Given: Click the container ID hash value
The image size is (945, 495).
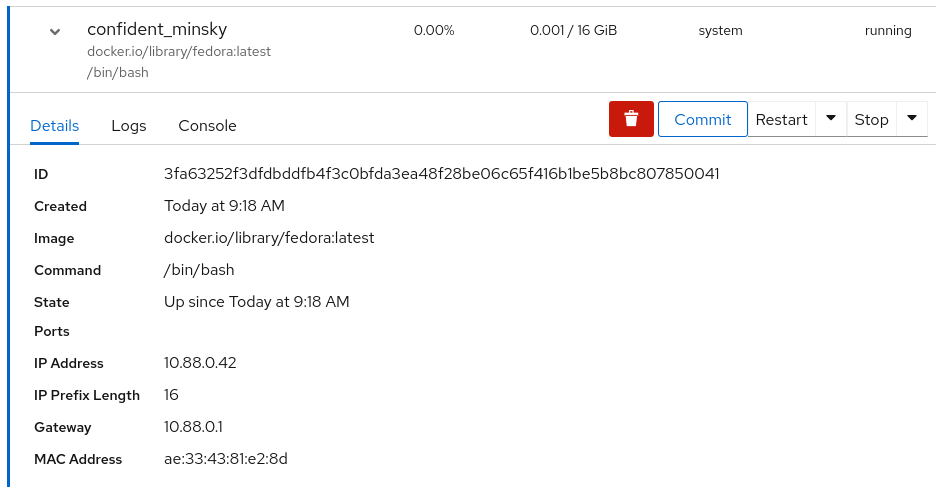Looking at the screenshot, I should 442,174.
